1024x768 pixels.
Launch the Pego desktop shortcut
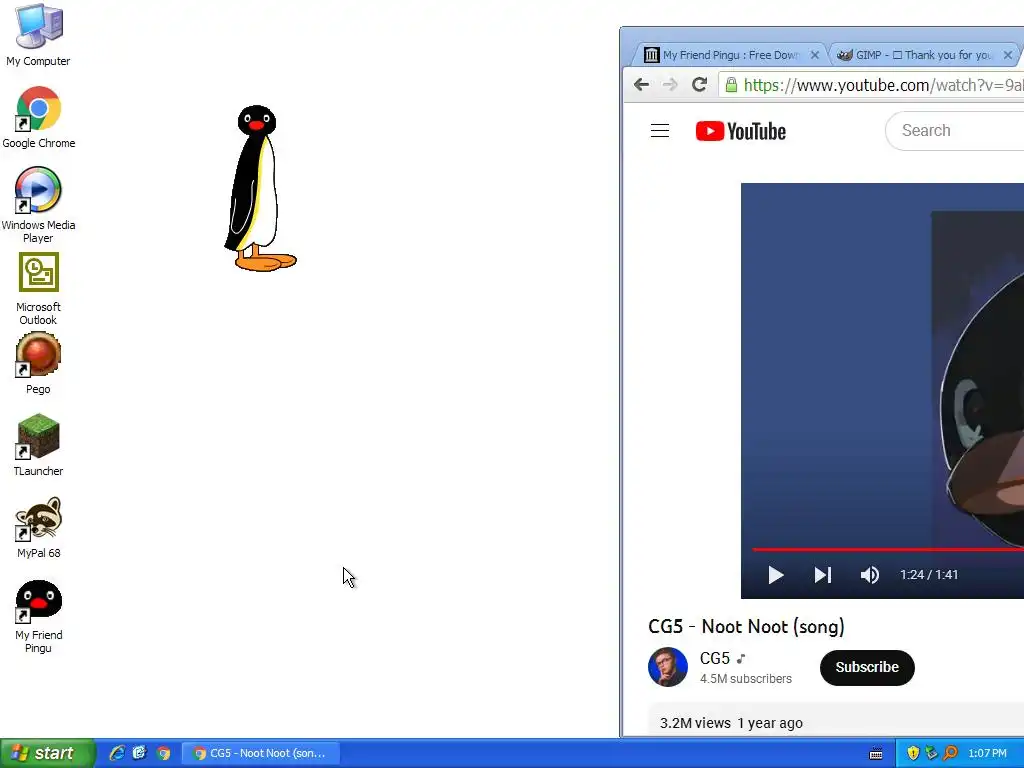click(39, 362)
